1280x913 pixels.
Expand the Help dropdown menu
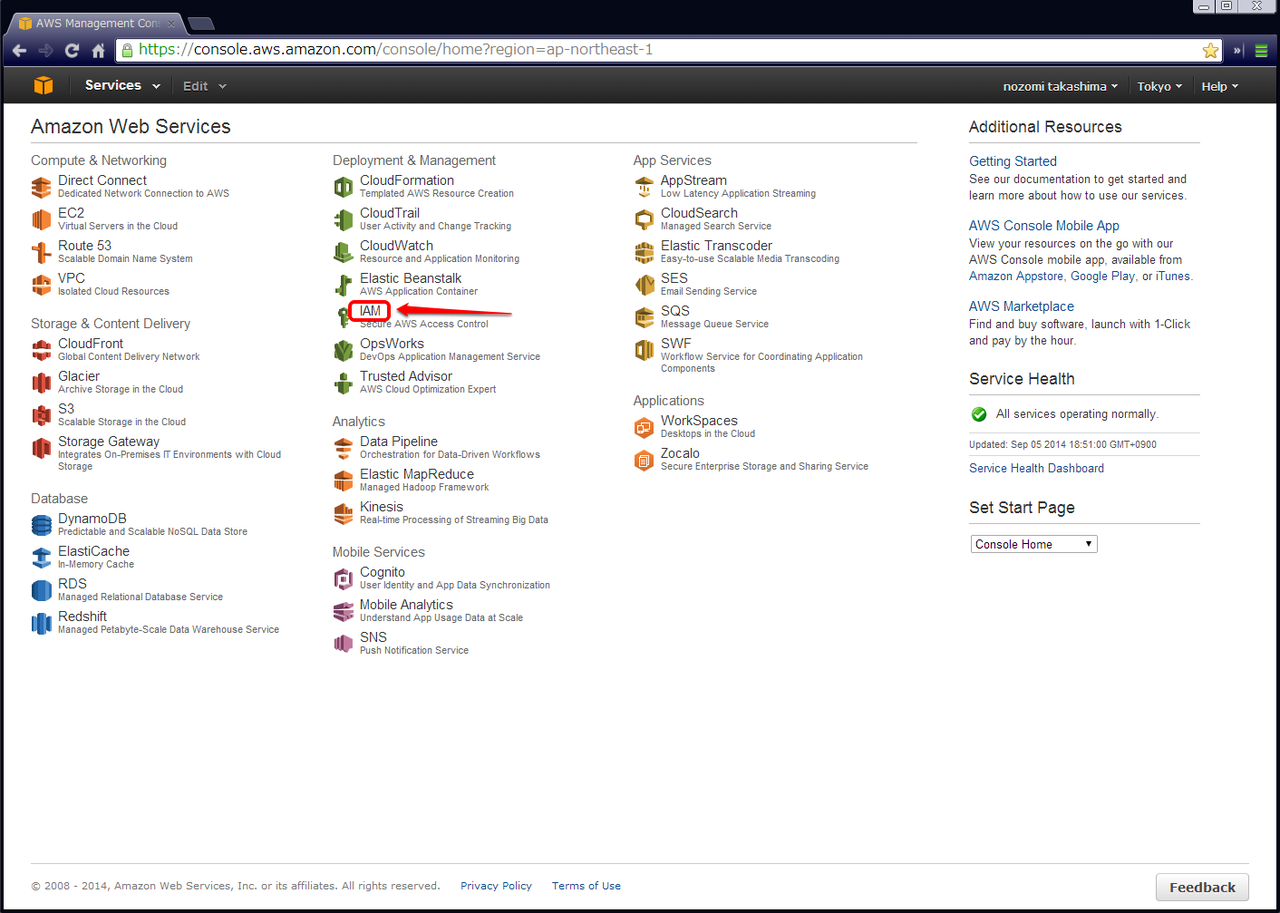click(x=1220, y=86)
